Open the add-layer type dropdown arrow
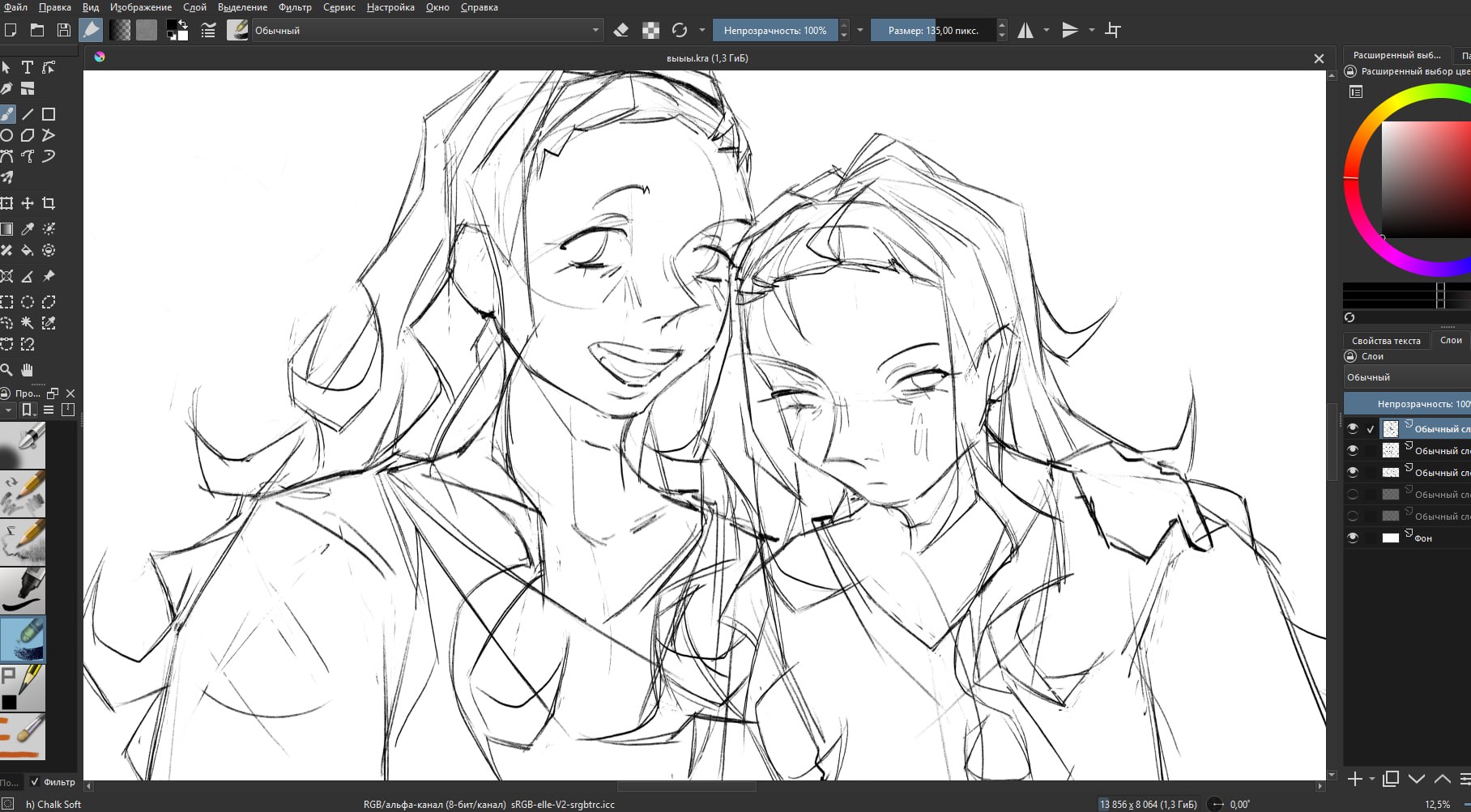This screenshot has width=1471, height=812. click(x=1371, y=779)
